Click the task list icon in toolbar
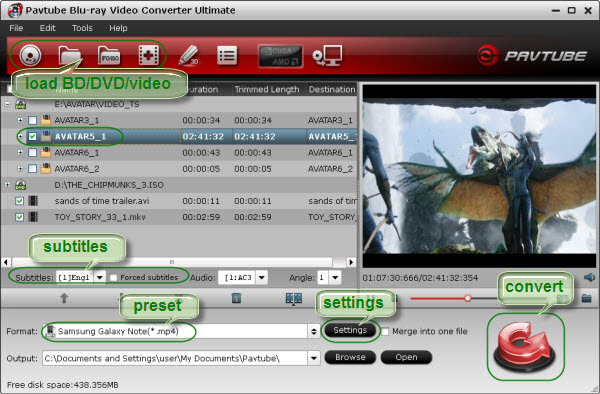 [x=227, y=56]
